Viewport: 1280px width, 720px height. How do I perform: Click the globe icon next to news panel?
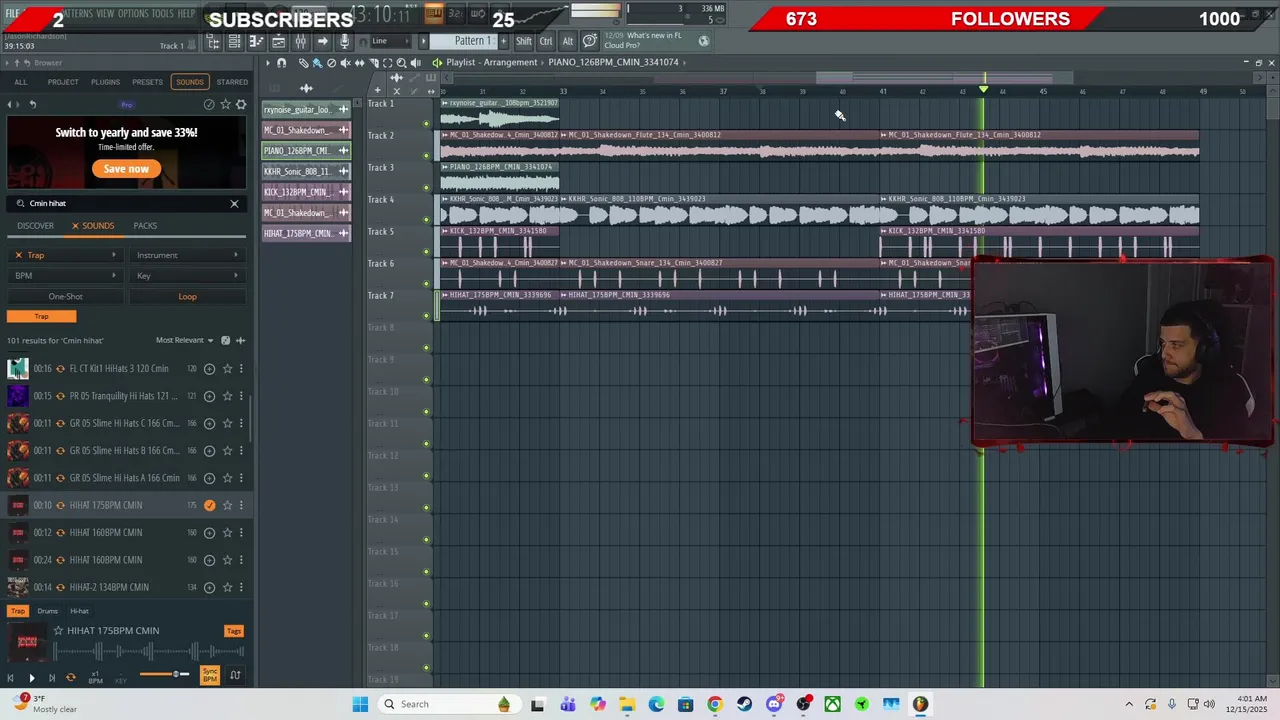pyautogui.click(x=704, y=41)
